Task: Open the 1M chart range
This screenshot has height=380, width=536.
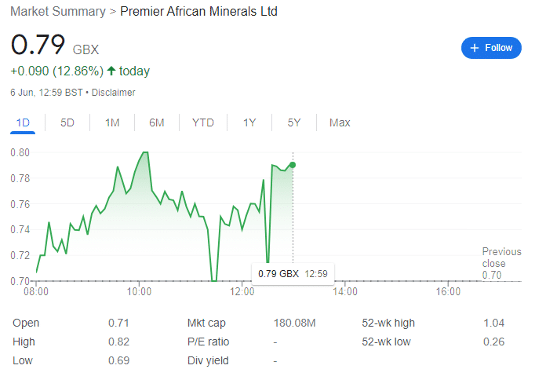Action: tap(112, 122)
